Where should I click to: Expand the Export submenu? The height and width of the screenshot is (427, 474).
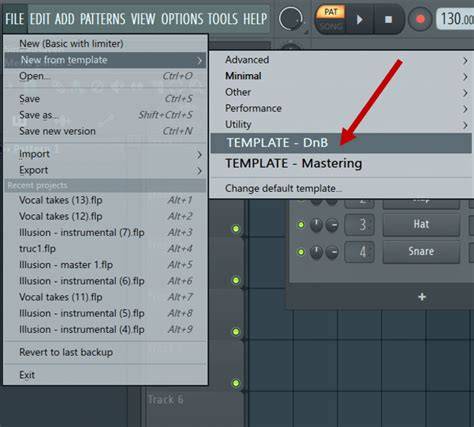click(x=105, y=170)
